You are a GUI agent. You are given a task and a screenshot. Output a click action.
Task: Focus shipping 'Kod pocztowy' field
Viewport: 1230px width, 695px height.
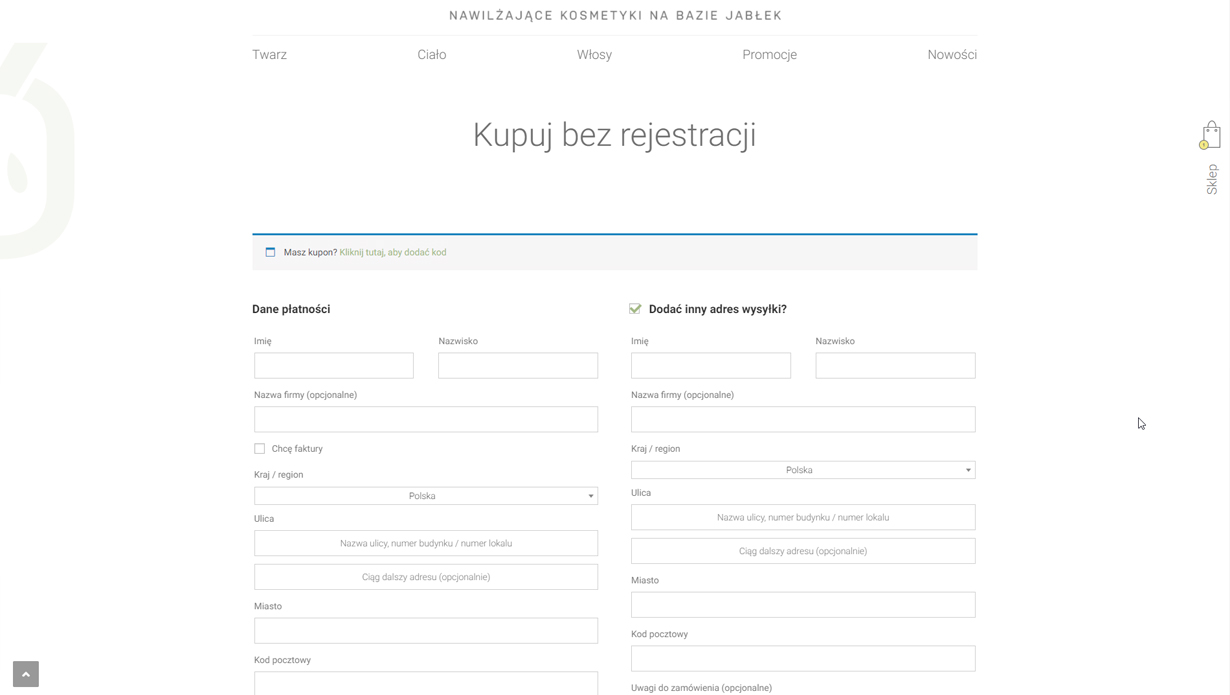(x=802, y=659)
